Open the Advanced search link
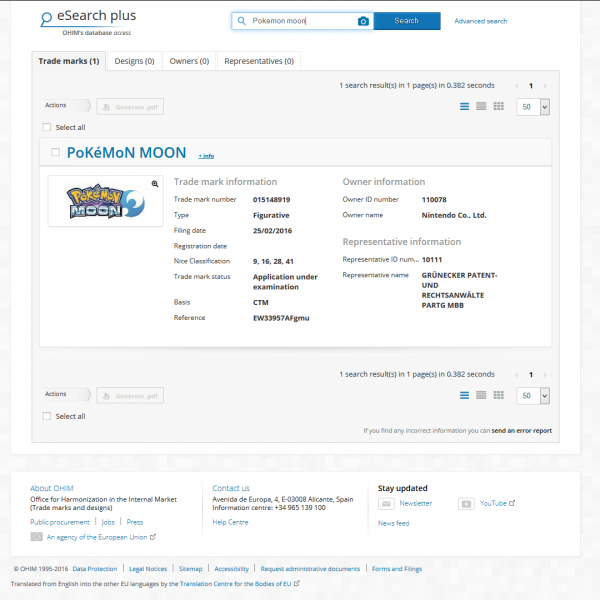Viewport: 600px width, 600px height. click(x=480, y=21)
